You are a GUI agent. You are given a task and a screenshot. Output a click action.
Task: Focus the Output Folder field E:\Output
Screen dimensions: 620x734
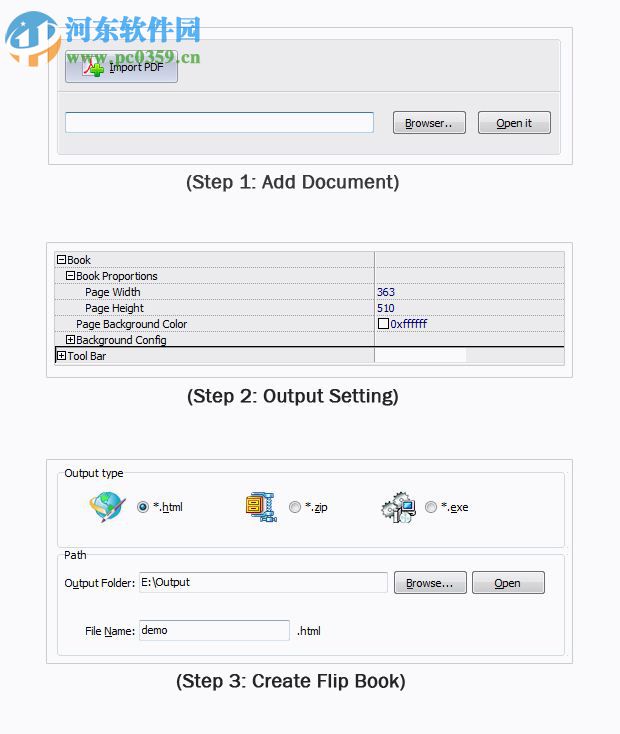click(263, 582)
